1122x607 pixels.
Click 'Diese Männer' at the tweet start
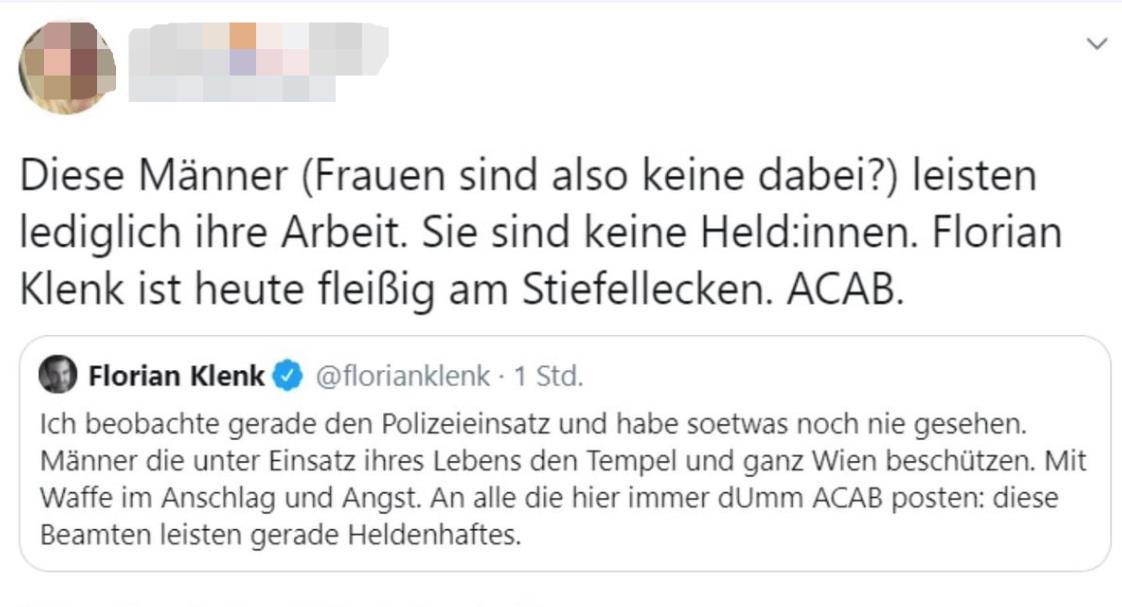(125, 178)
